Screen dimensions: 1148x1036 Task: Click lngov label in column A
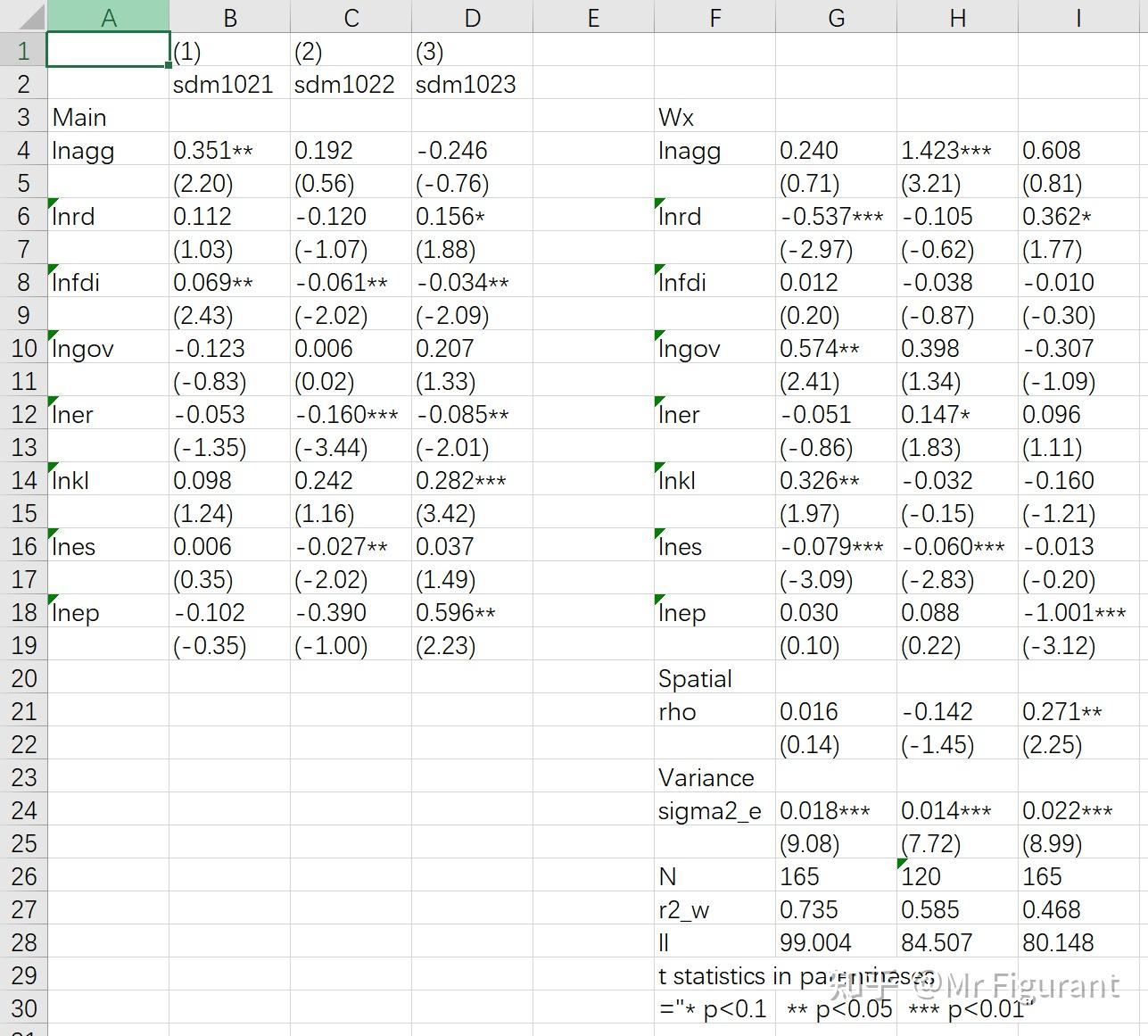click(x=108, y=347)
